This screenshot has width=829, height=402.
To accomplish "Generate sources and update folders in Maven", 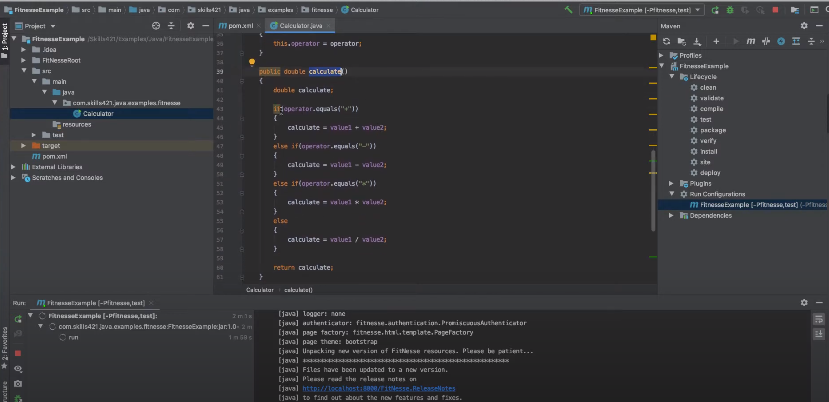I will tap(681, 41).
